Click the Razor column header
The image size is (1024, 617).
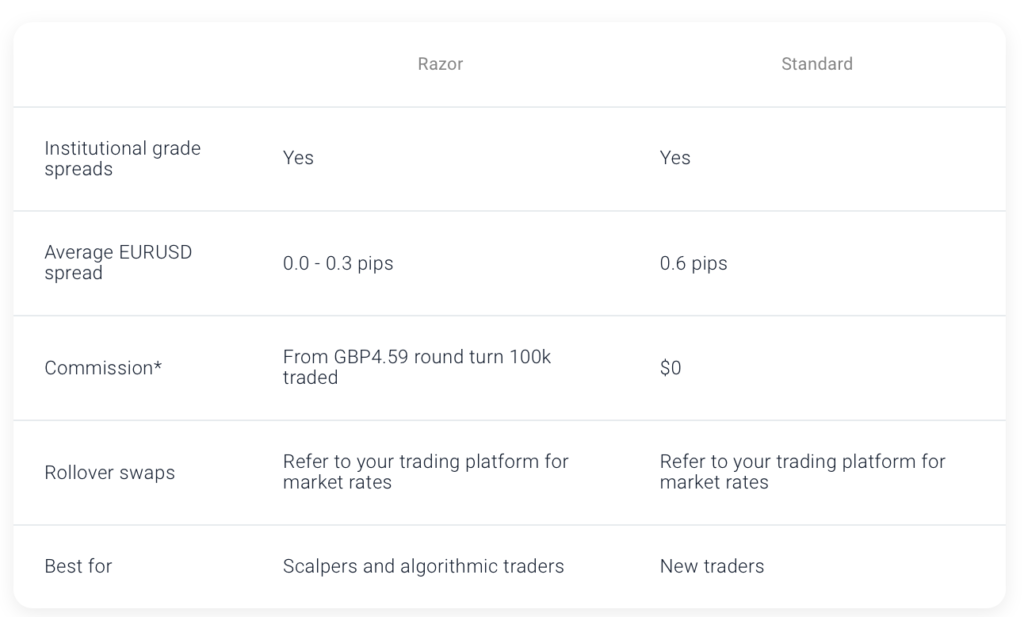pyautogui.click(x=440, y=64)
